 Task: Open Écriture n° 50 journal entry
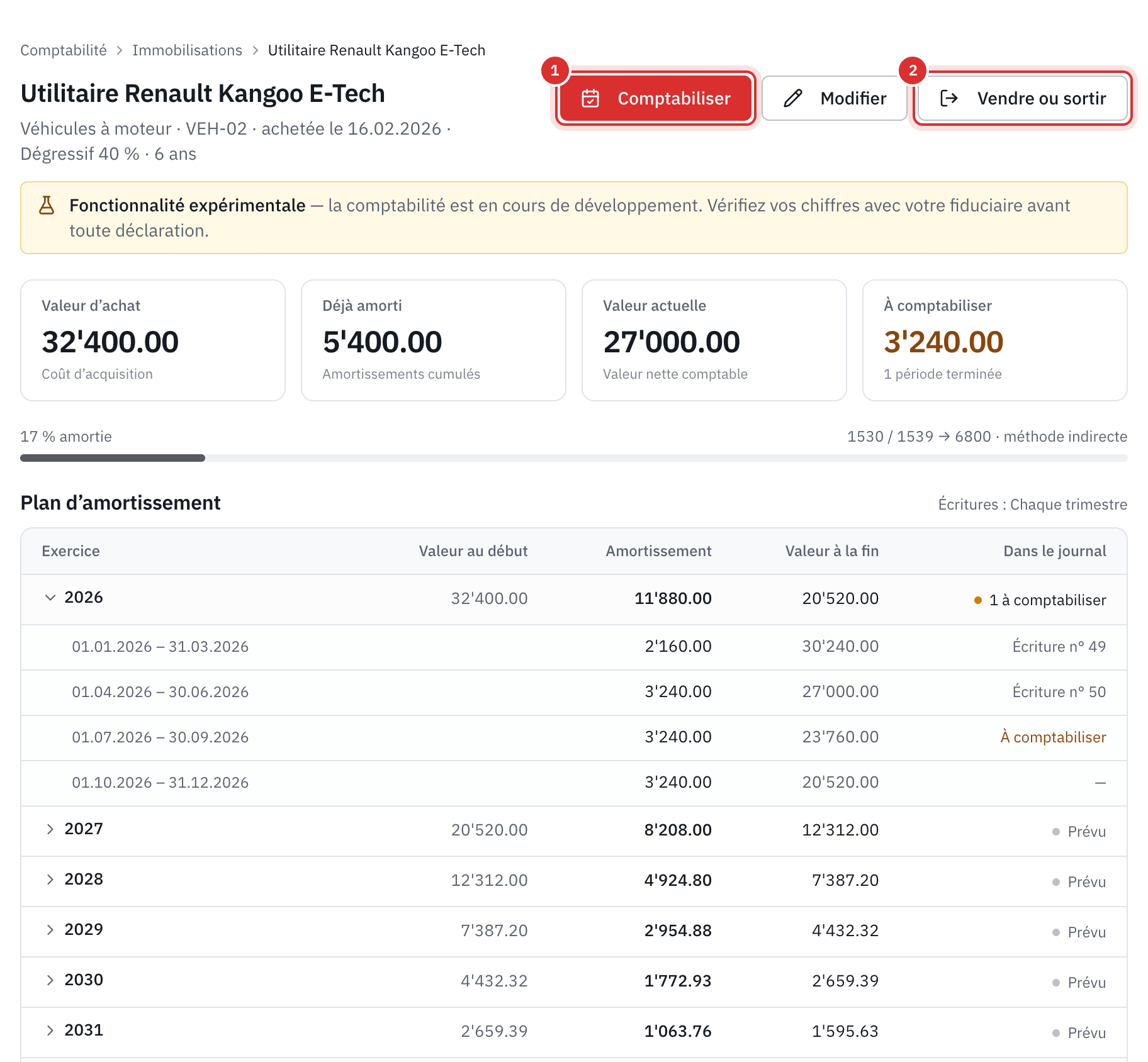pyautogui.click(x=1059, y=692)
